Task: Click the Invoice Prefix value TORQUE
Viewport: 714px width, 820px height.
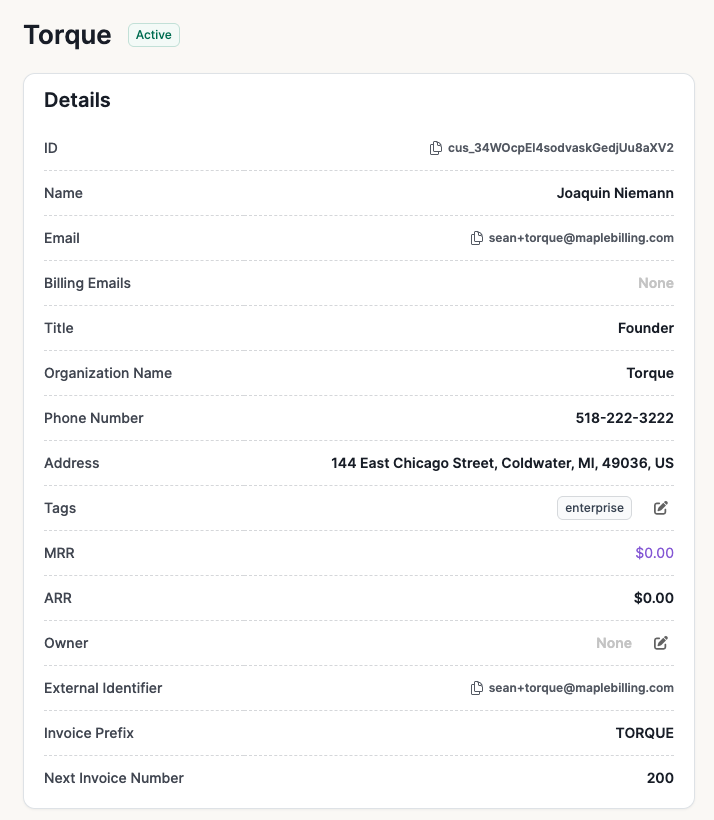Action: click(x=645, y=733)
